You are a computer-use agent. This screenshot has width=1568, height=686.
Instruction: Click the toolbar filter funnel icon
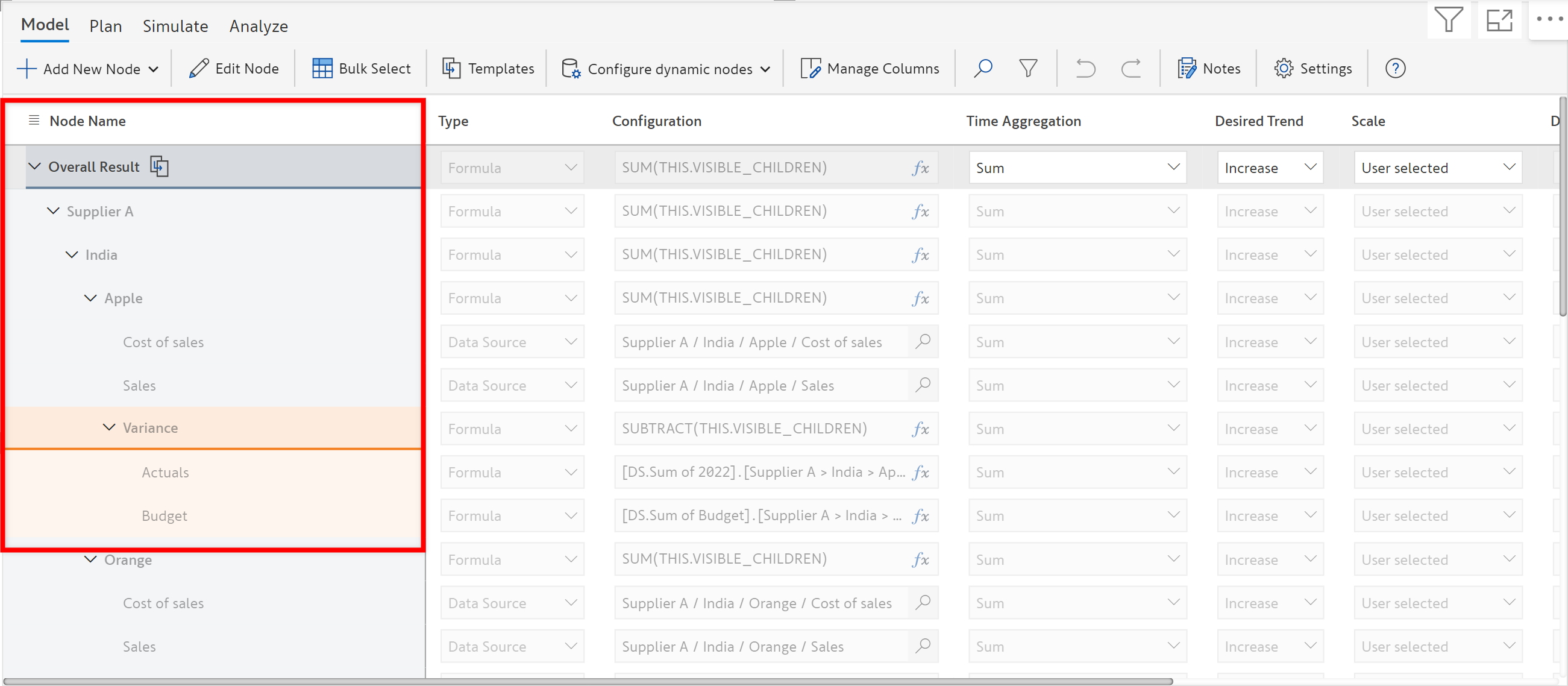point(1028,68)
